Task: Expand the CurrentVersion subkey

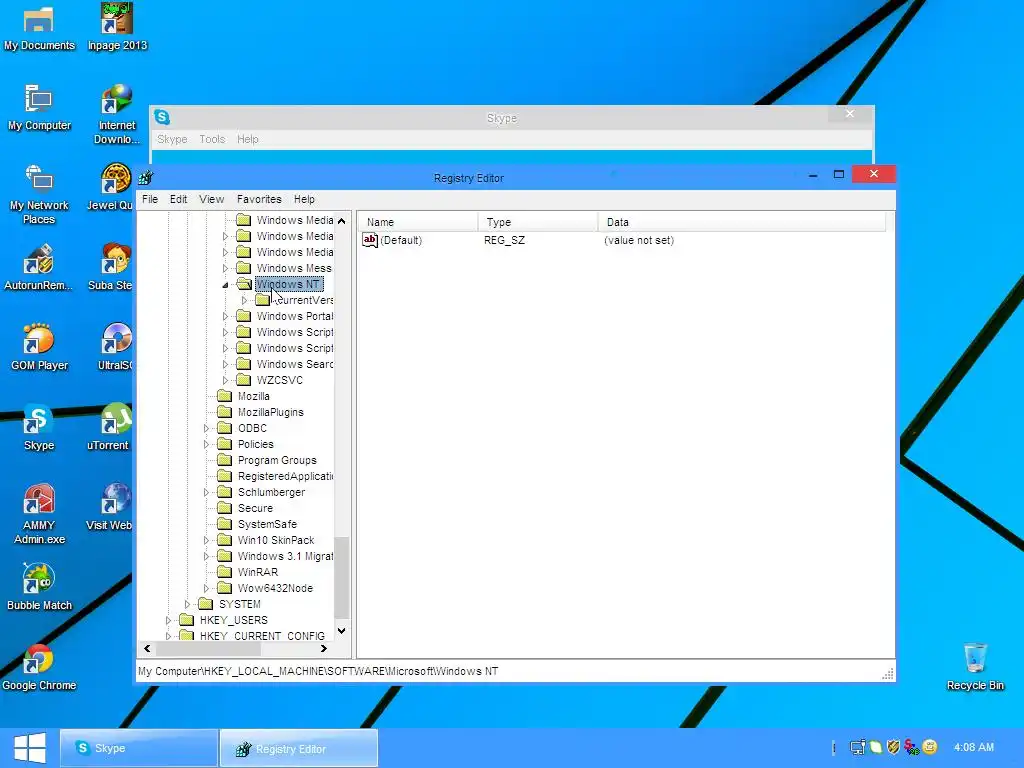Action: [x=244, y=300]
